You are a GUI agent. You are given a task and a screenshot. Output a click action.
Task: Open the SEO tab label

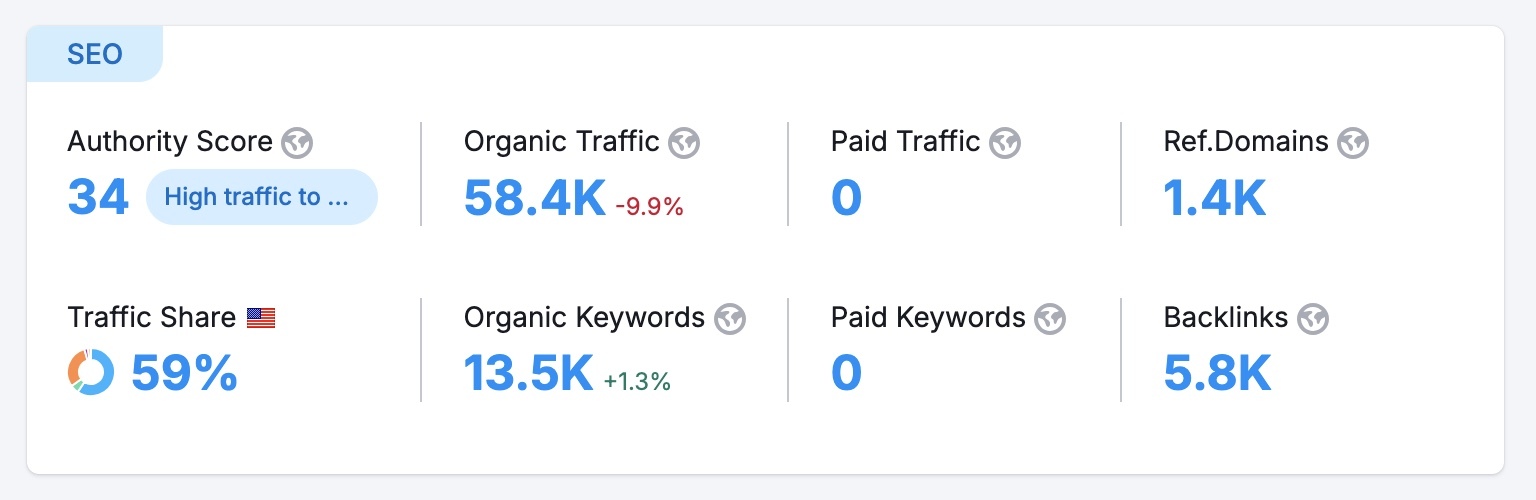click(95, 54)
